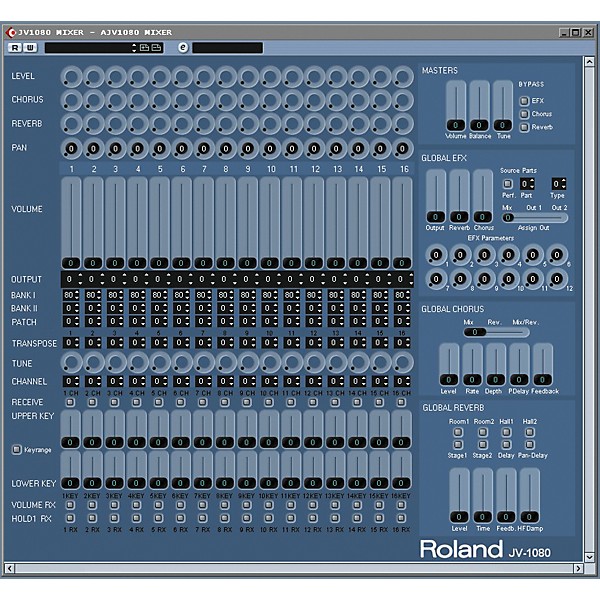This screenshot has width=600, height=600.
Task: Click the remove preset icon in toolbar
Action: click(x=157, y=48)
